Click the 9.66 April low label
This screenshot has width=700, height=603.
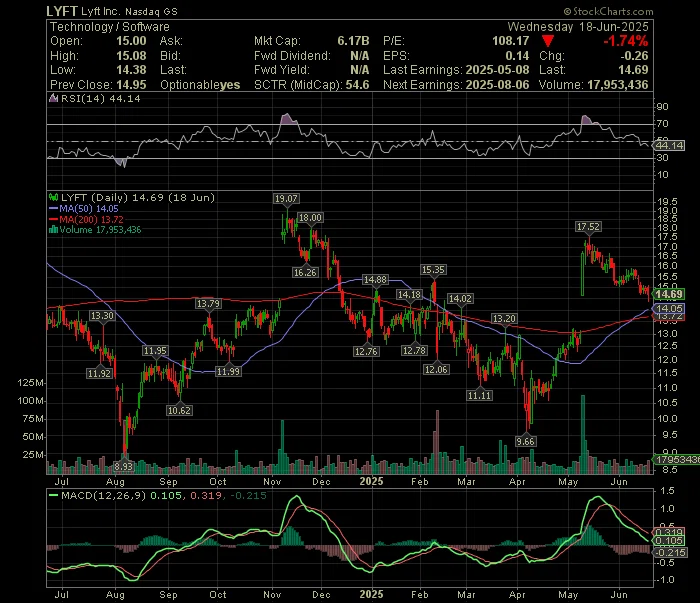click(525, 441)
